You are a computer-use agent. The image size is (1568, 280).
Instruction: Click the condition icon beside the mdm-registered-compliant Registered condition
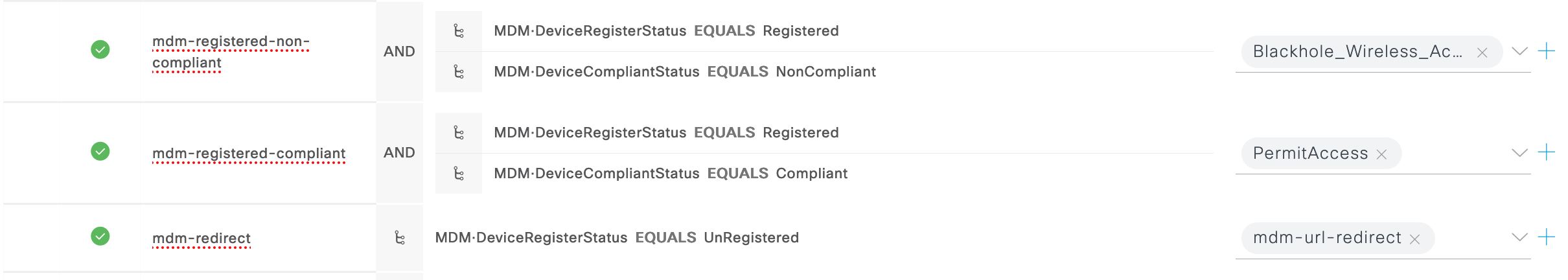coord(459,133)
